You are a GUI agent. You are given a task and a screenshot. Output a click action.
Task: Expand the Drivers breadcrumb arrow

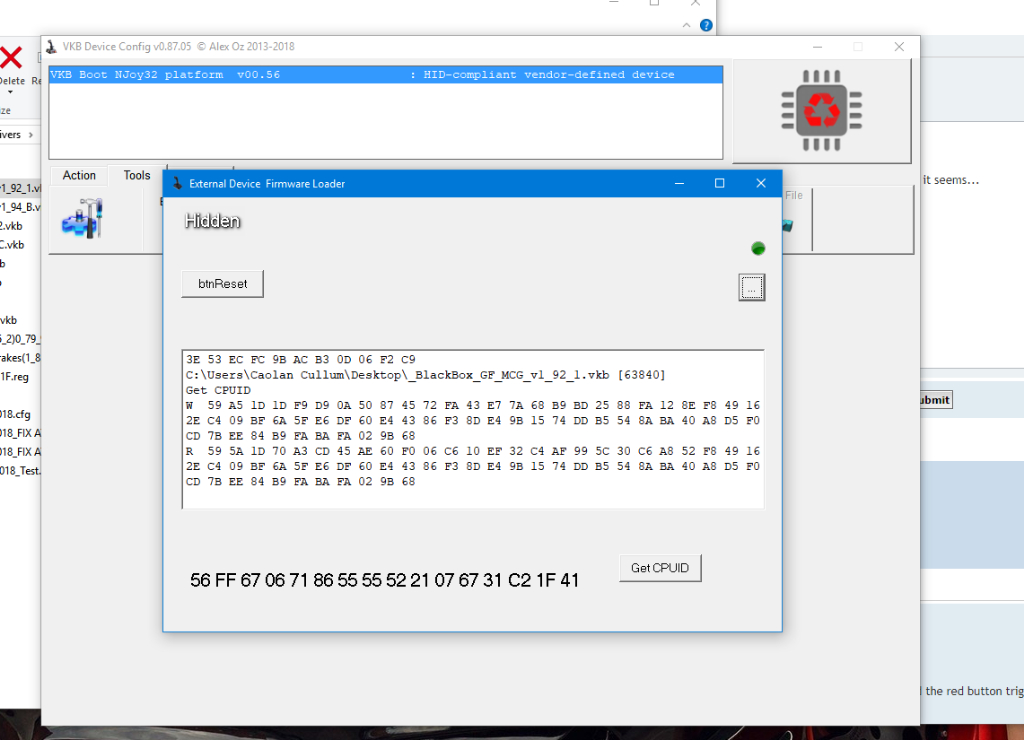(31, 135)
